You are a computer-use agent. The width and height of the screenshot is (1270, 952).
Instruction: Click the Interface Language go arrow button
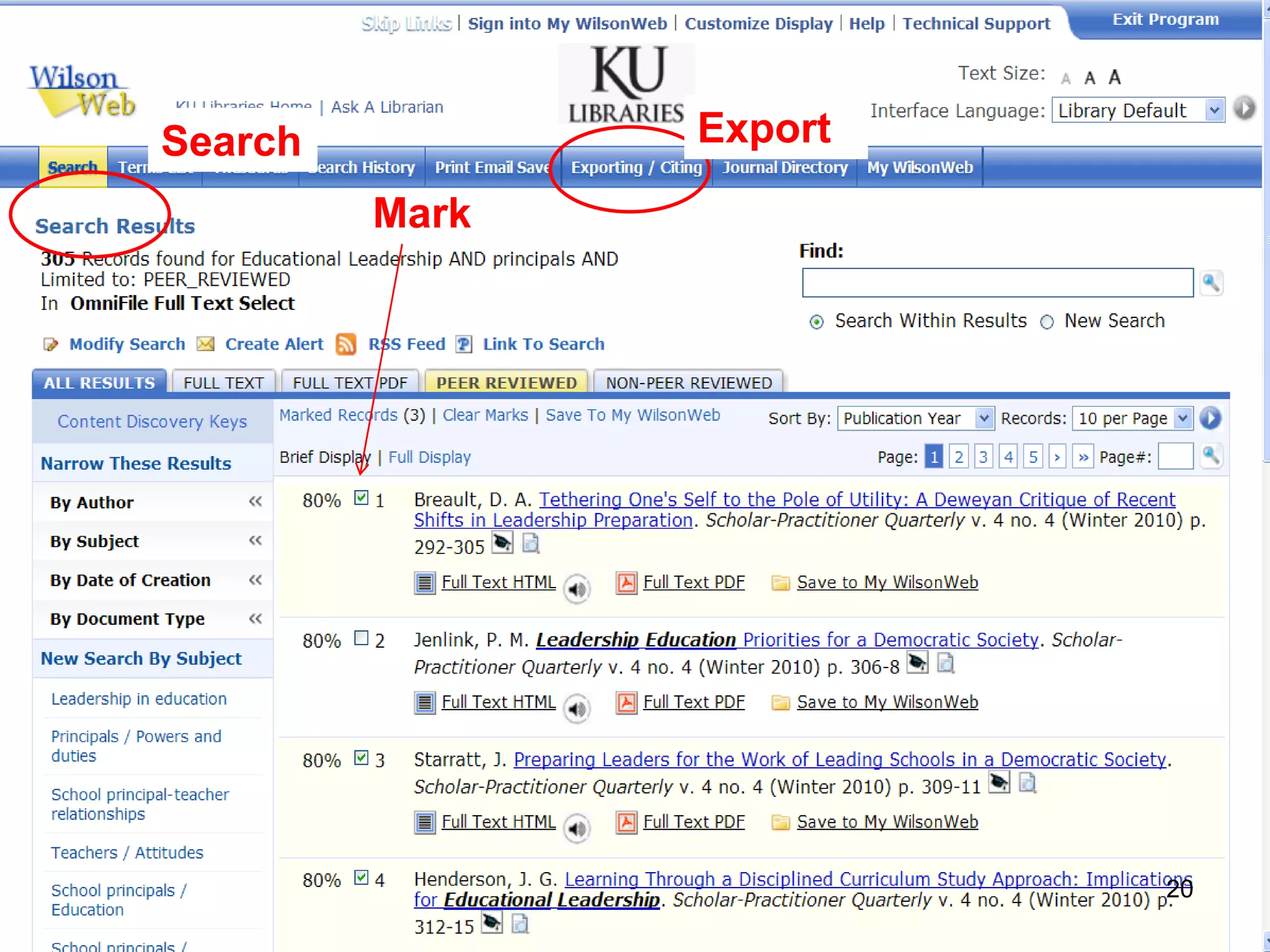pos(1244,108)
